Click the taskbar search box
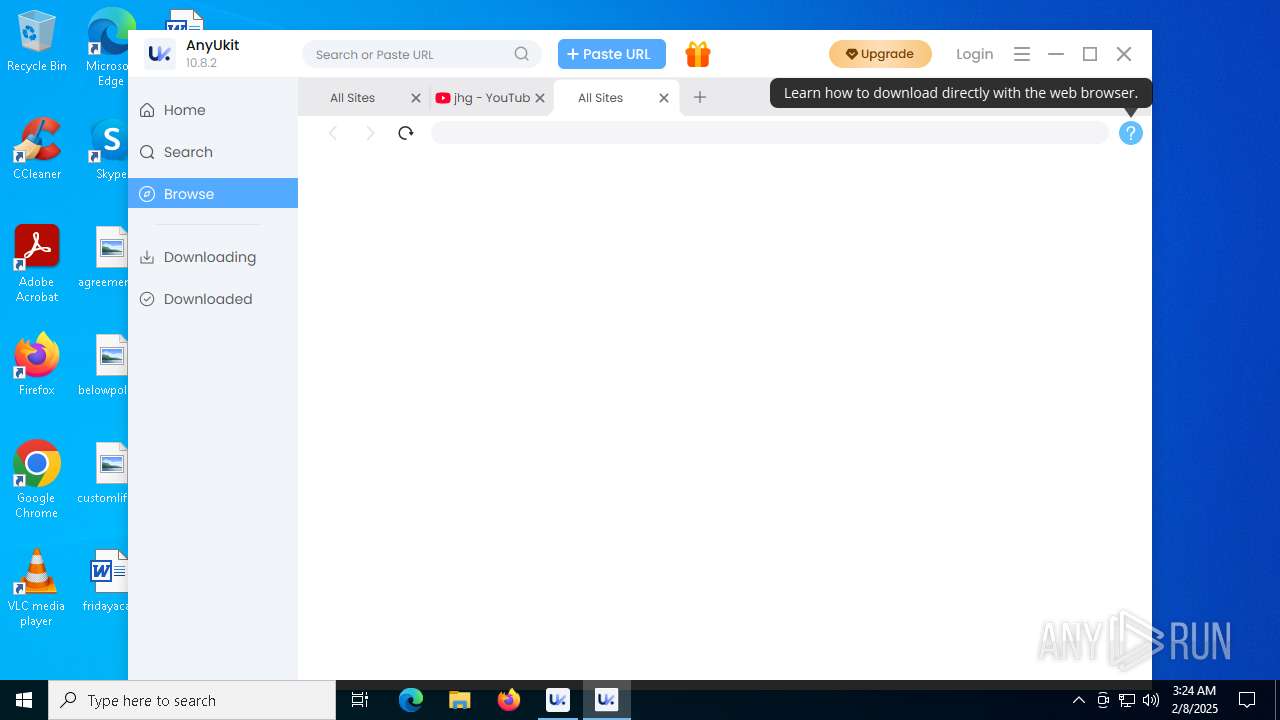The image size is (1280, 720). pyautogui.click(x=192, y=700)
